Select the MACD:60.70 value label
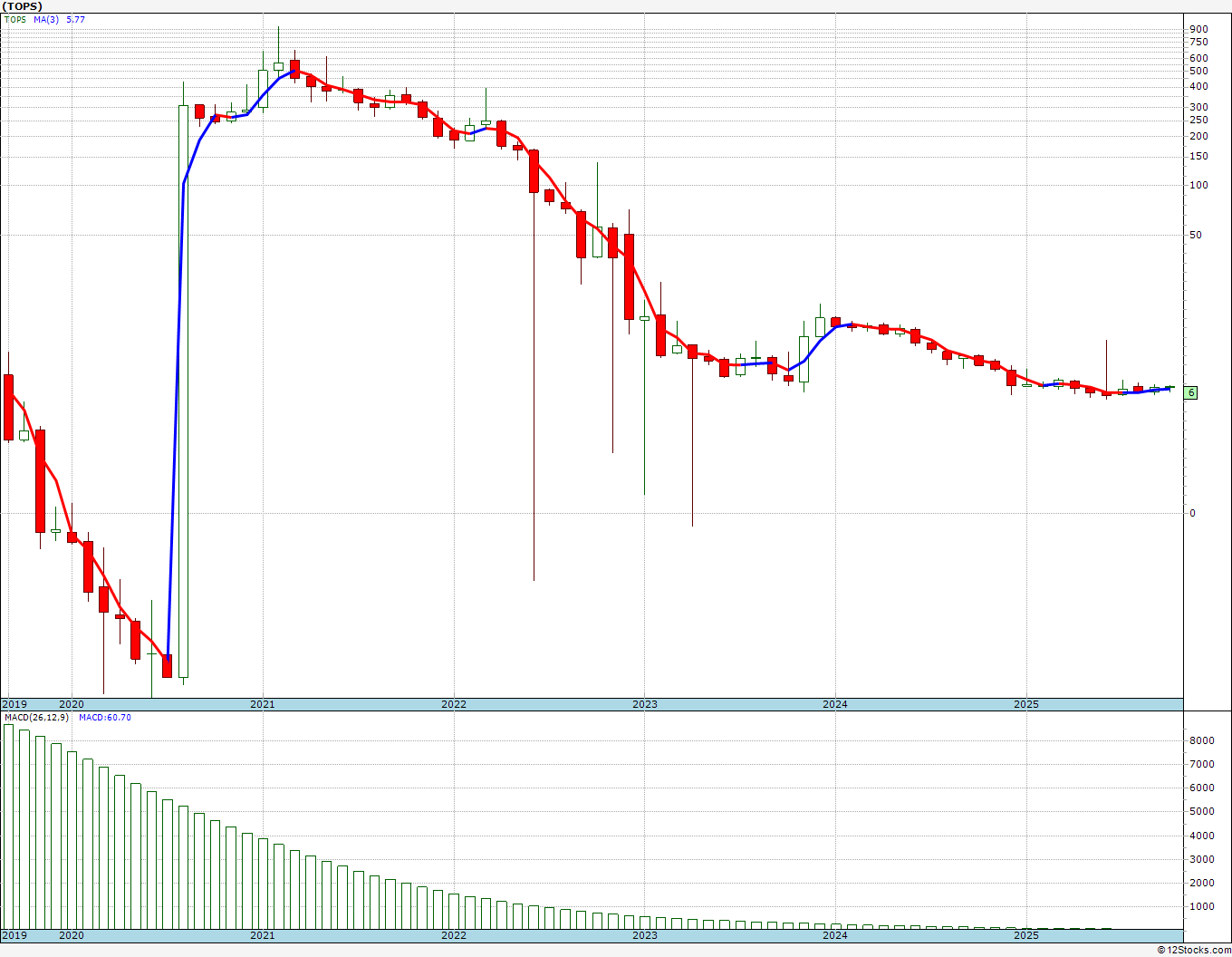1232x957 pixels. pyautogui.click(x=105, y=718)
